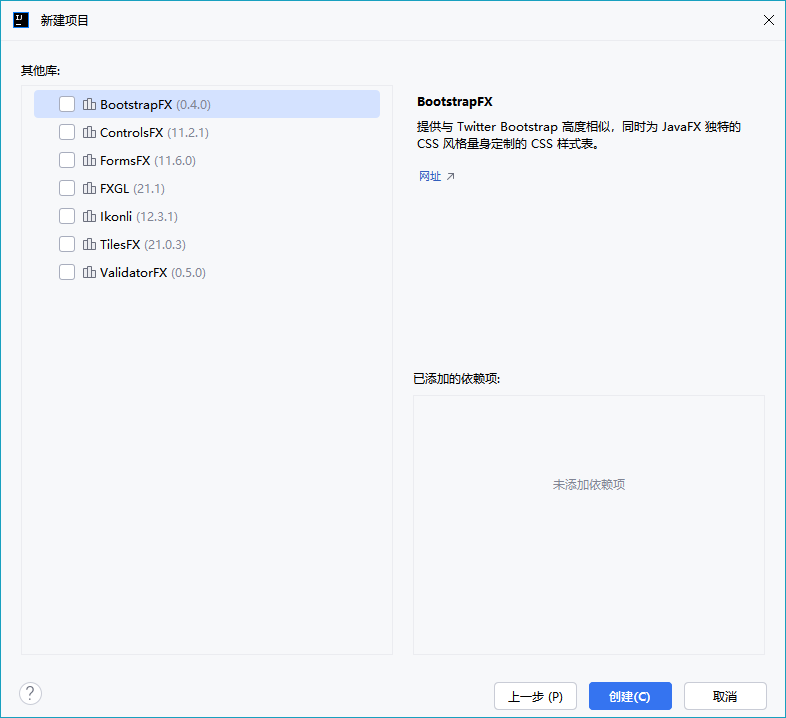
Task: Cancel with the 取消 button
Action: pos(725,696)
